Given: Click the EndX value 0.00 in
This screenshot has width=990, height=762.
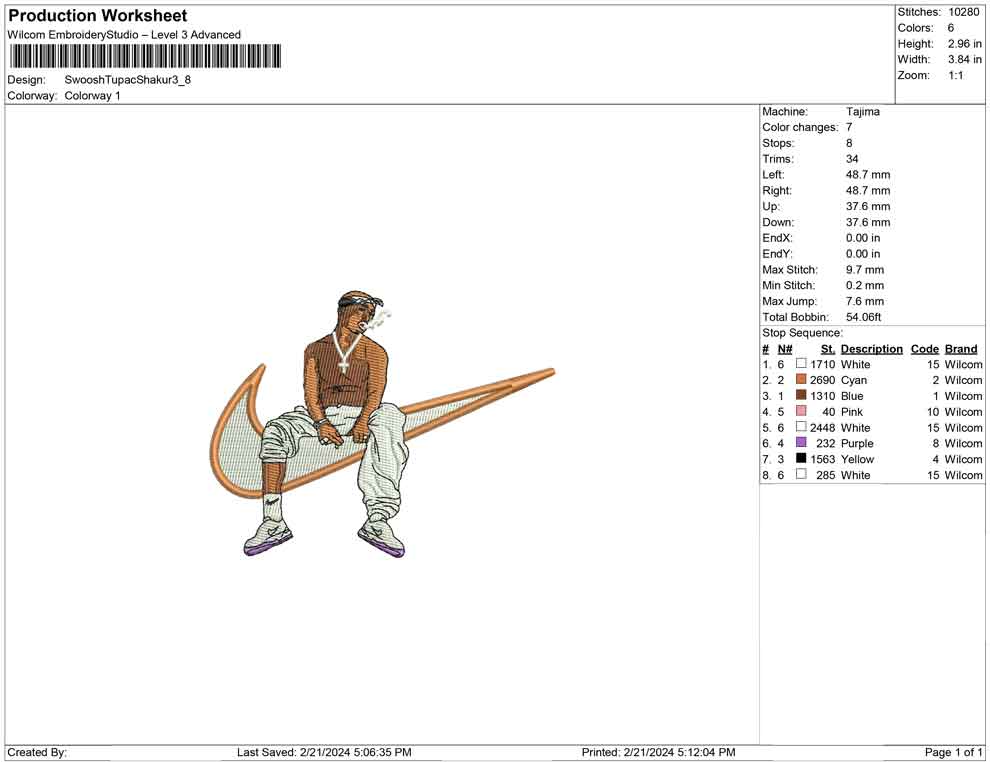Looking at the screenshot, I should click(x=862, y=238).
